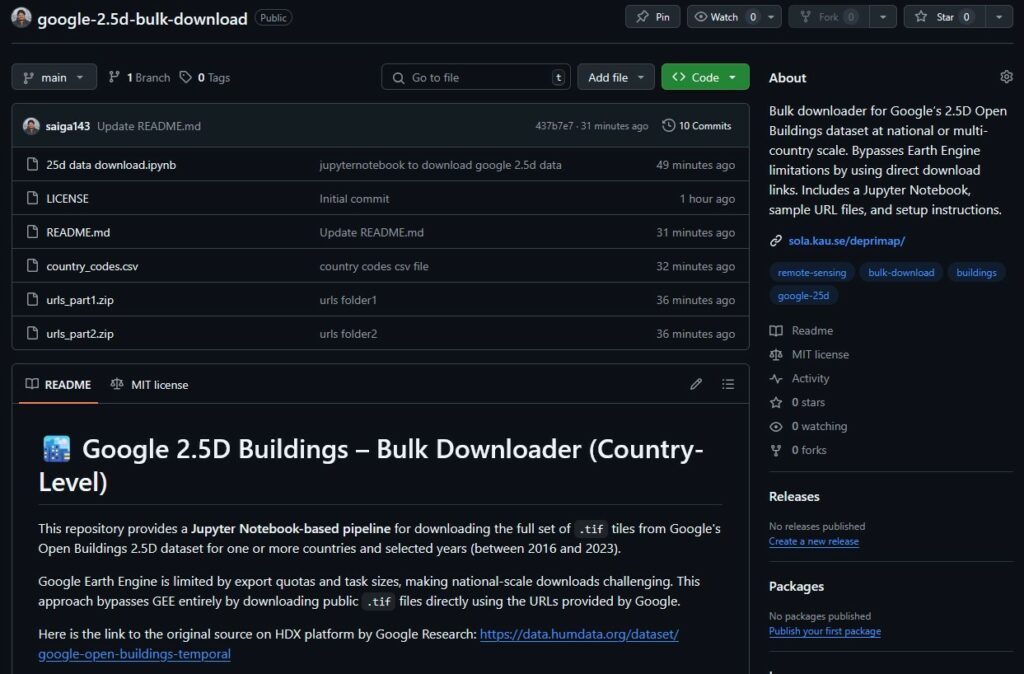Click the file icon beside country_codes.csv

click(x=32, y=266)
